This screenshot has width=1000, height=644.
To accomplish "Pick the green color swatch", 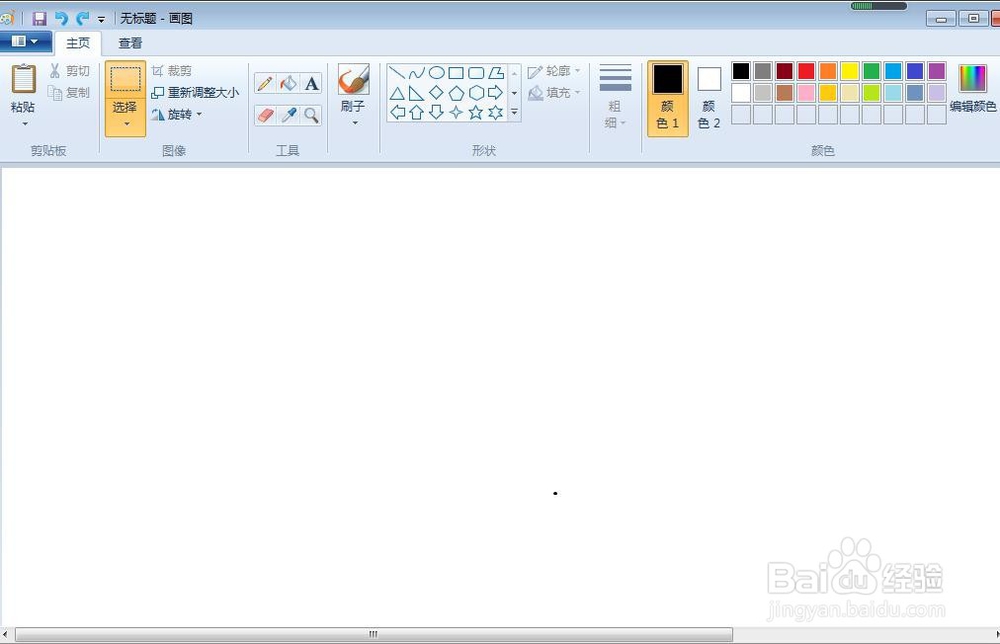I will 871,71.
